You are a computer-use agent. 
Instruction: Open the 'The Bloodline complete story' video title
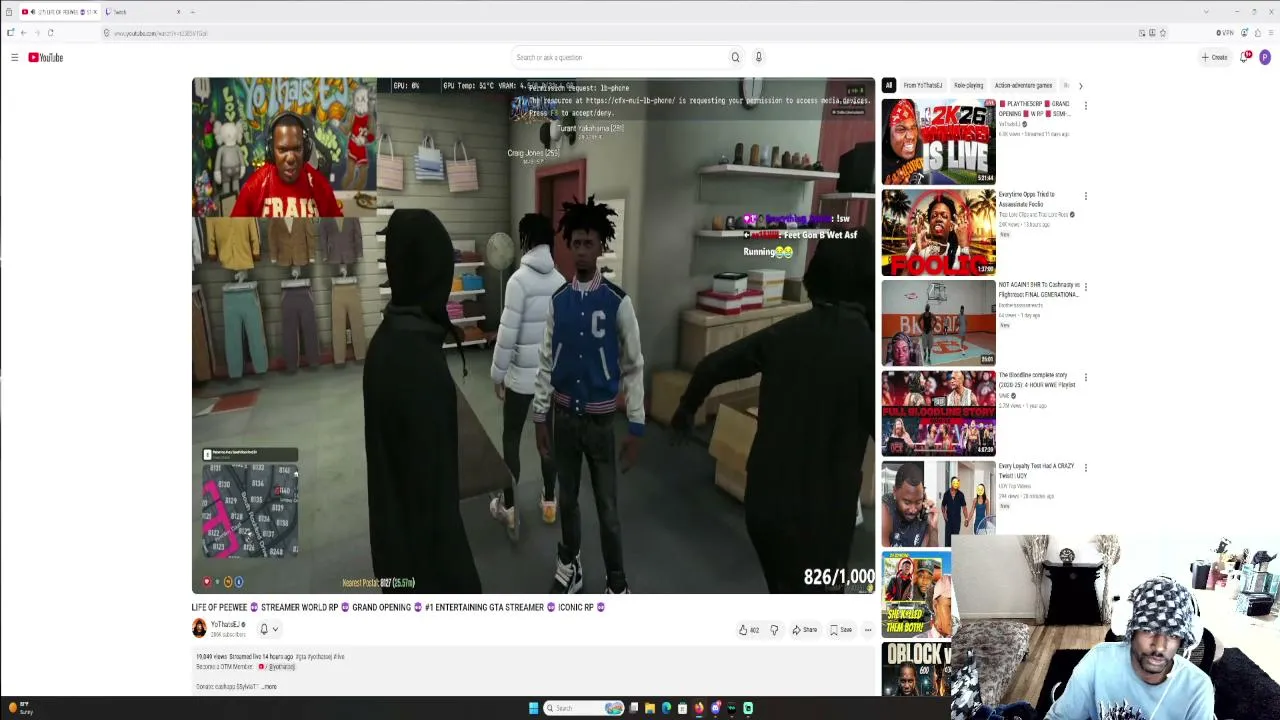tap(1037, 381)
